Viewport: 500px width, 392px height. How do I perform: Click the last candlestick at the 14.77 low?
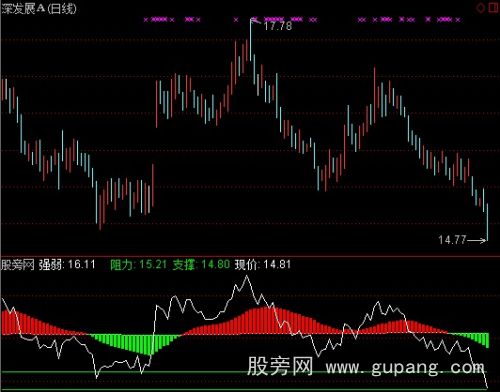[x=487, y=222]
